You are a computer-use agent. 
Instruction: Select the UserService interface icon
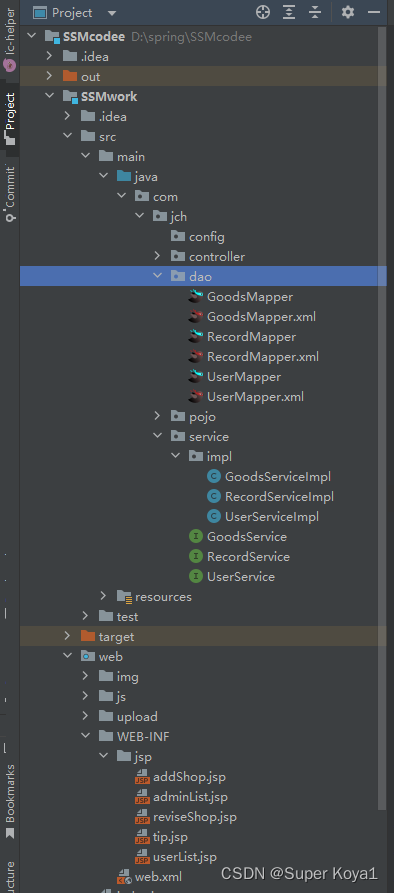(196, 576)
